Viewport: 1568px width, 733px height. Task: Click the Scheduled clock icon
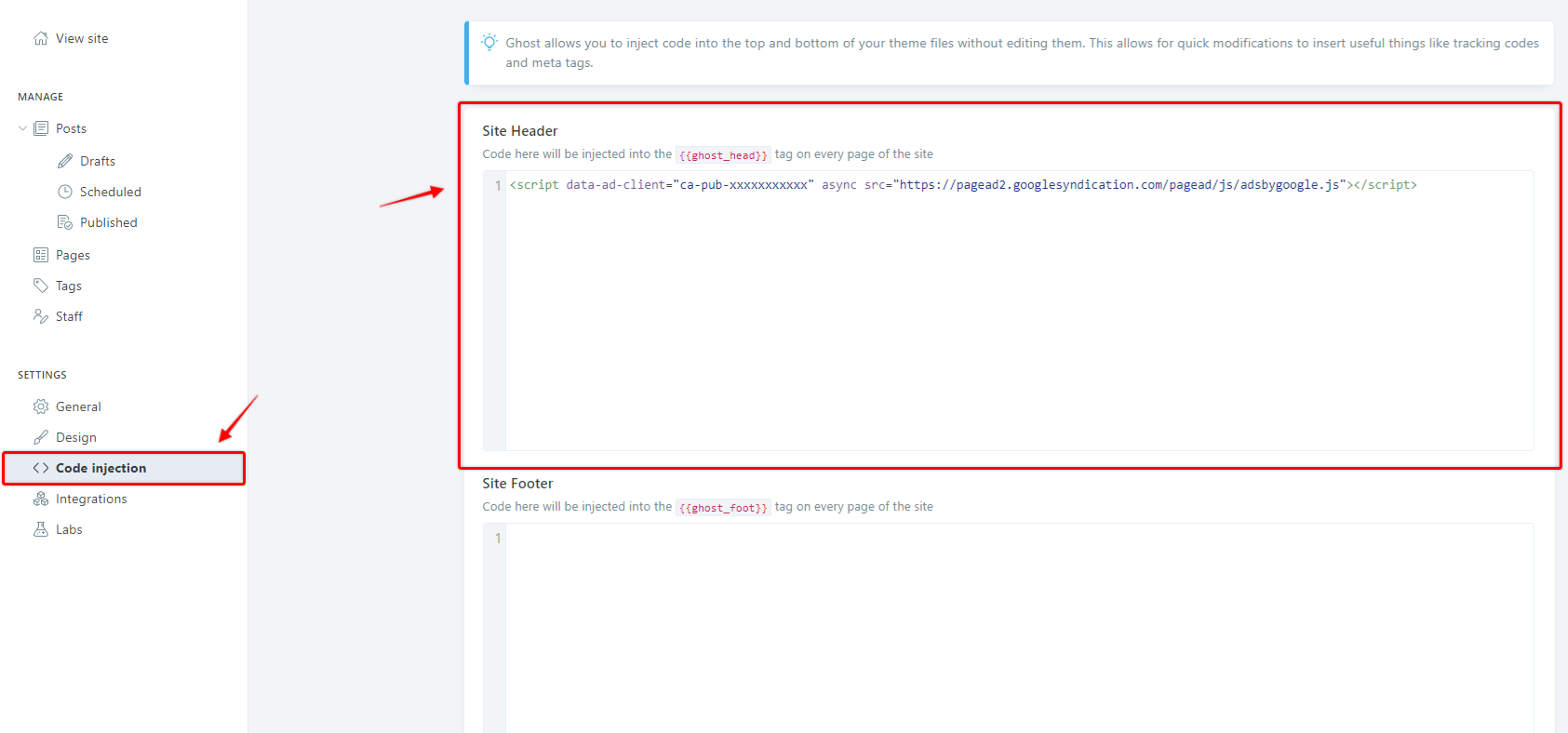(x=65, y=192)
